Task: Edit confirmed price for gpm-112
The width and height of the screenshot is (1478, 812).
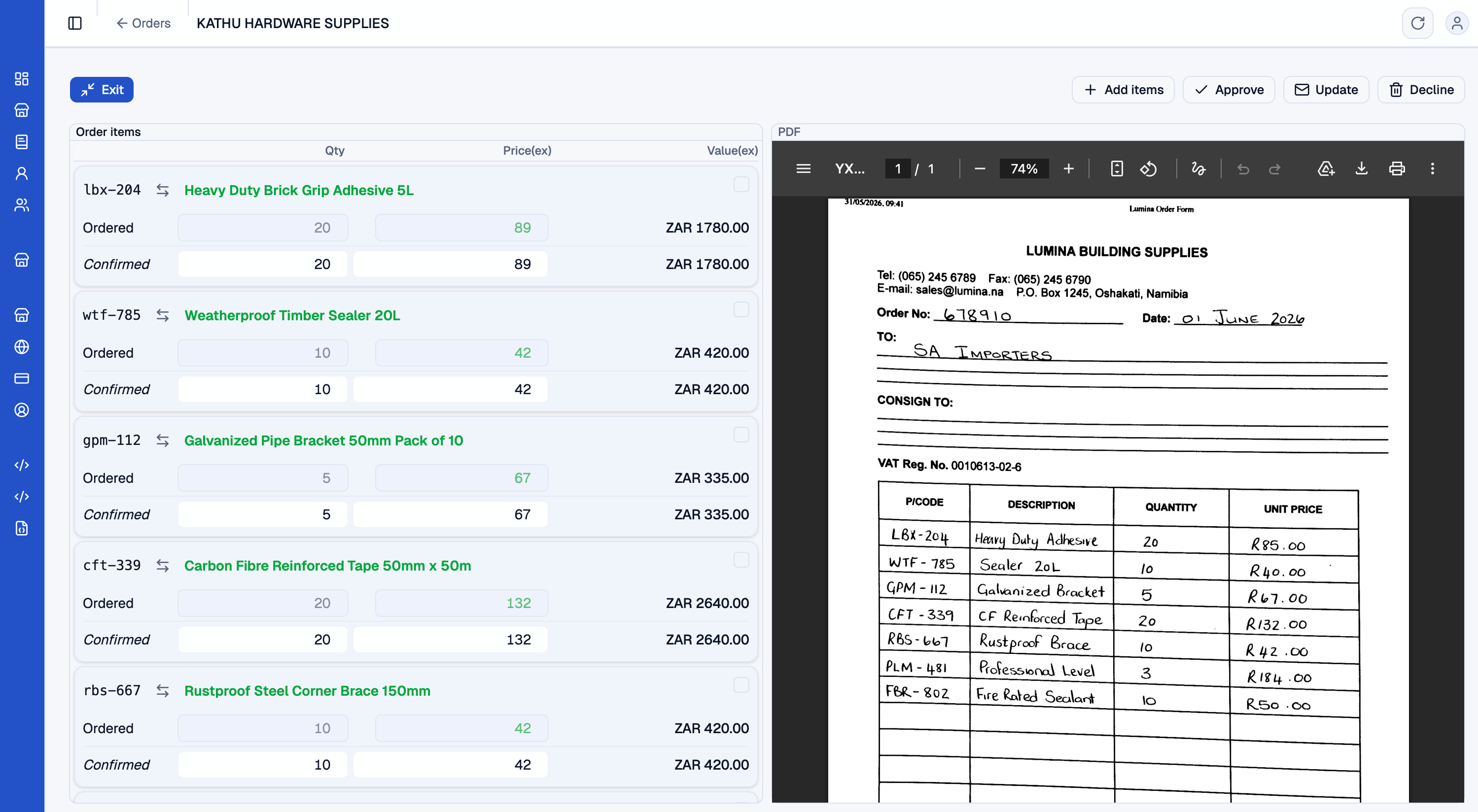Action: pyautogui.click(x=451, y=514)
